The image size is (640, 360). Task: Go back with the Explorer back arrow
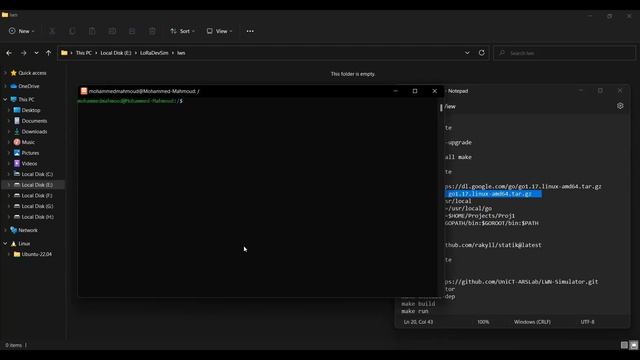[x=9, y=53]
